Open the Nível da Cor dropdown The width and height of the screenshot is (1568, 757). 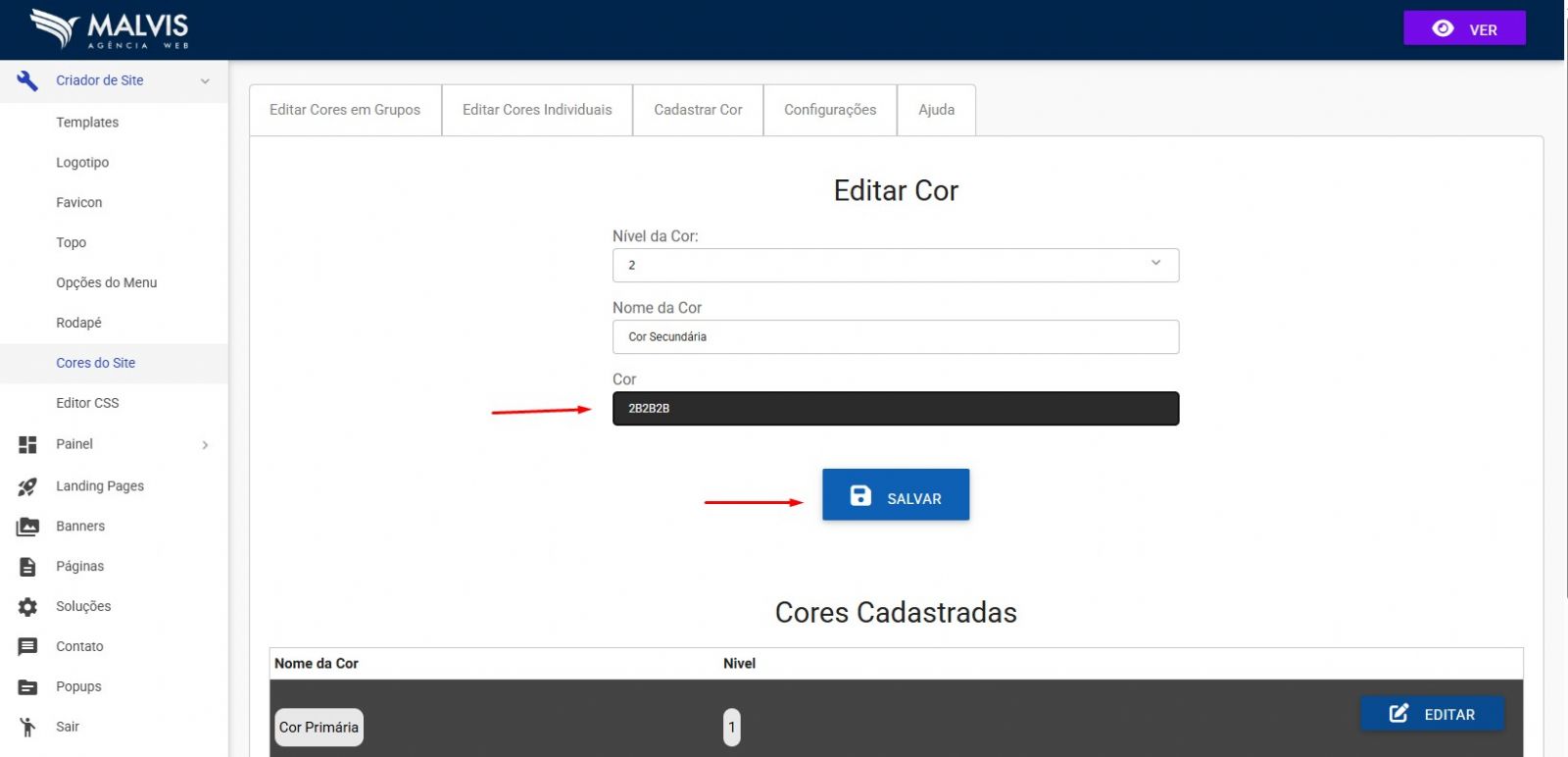pos(895,265)
